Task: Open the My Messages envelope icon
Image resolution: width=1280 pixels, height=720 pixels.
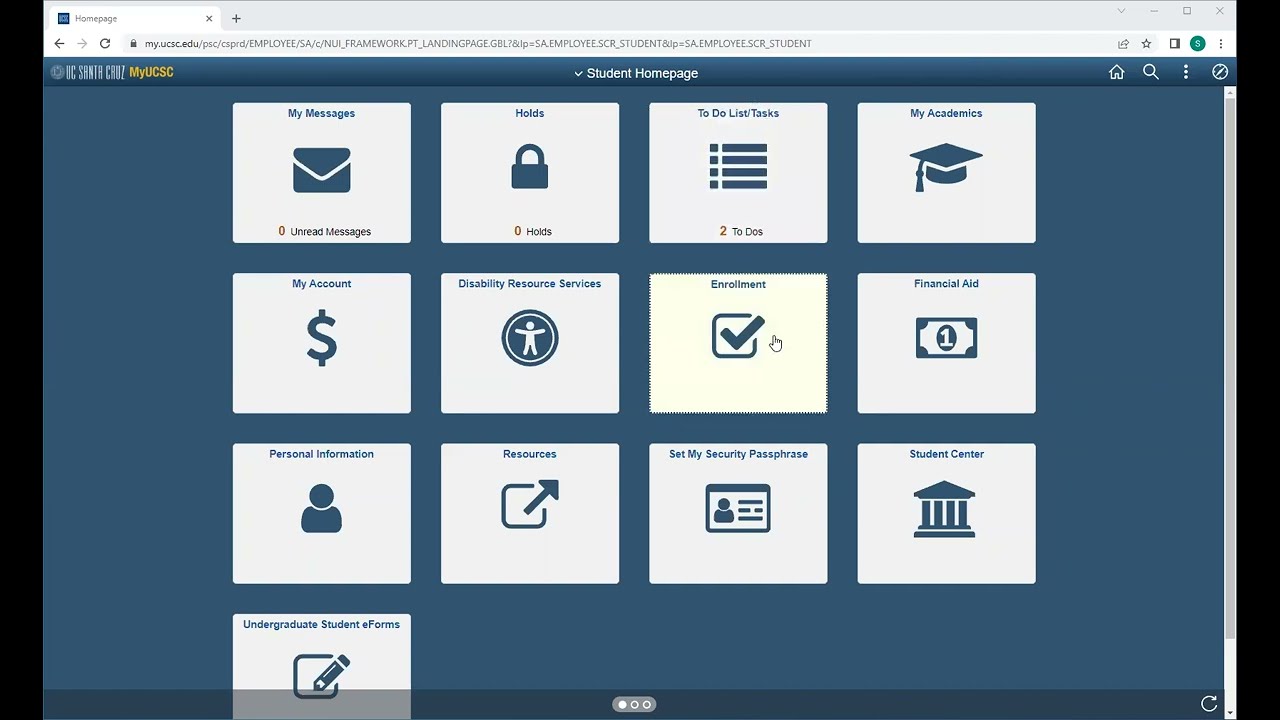Action: coord(321,170)
